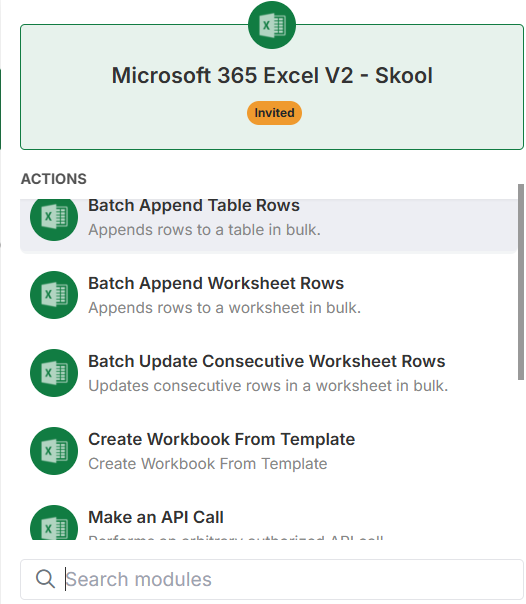The height and width of the screenshot is (604, 526).
Task: Click the Excel logo atop the header card
Action: pyautogui.click(x=272, y=25)
